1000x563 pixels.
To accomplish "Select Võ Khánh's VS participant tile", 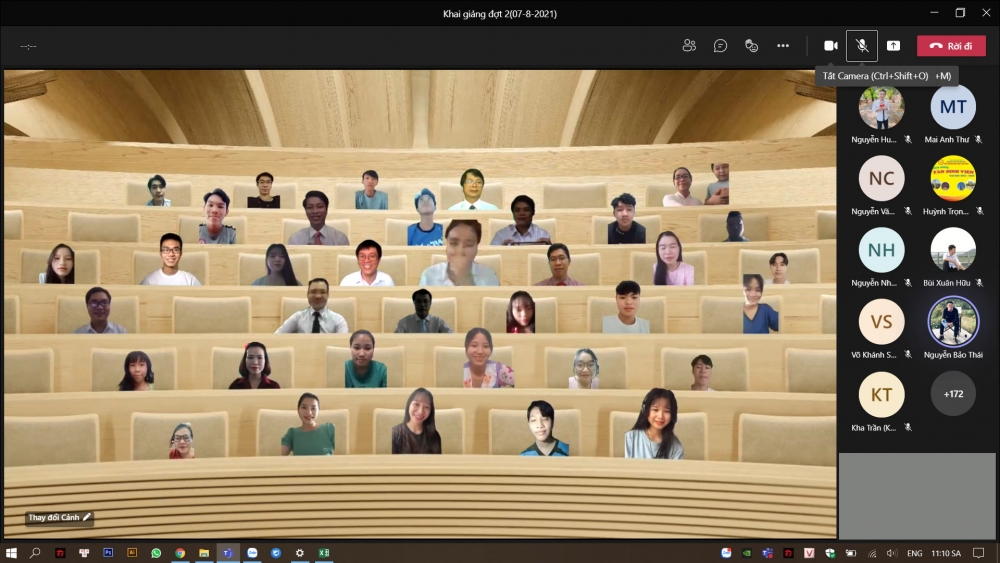I will 881,322.
